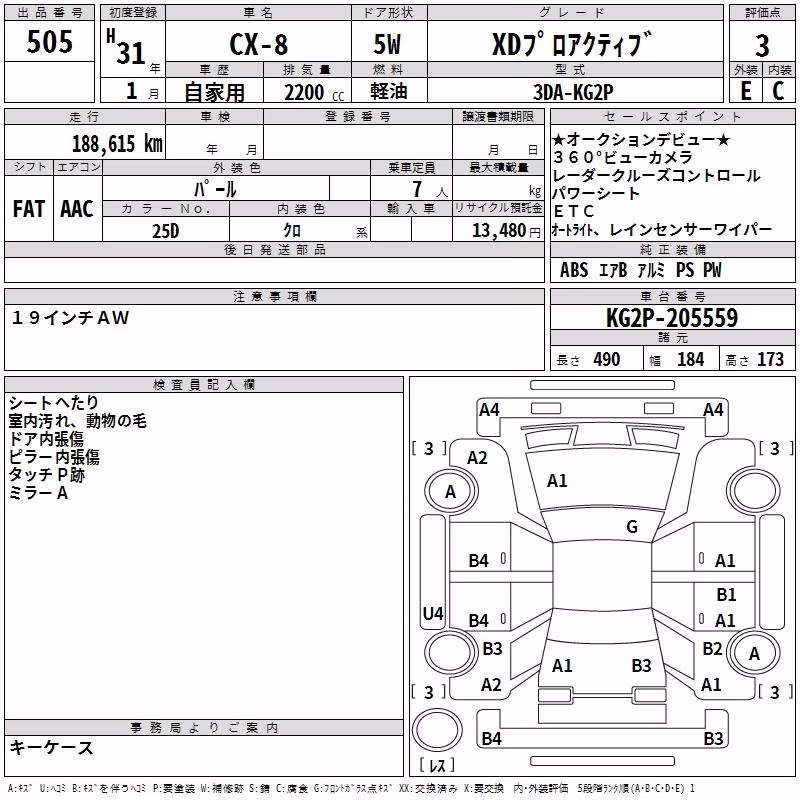Select the recycle deposit 13,480円
800x800 pixels.
tap(506, 231)
